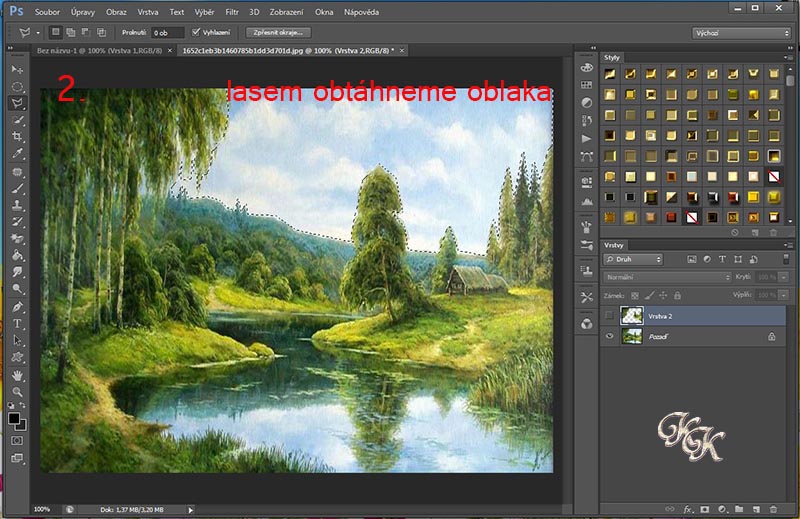Select the Hand tool
800x519 pixels.
point(17,376)
